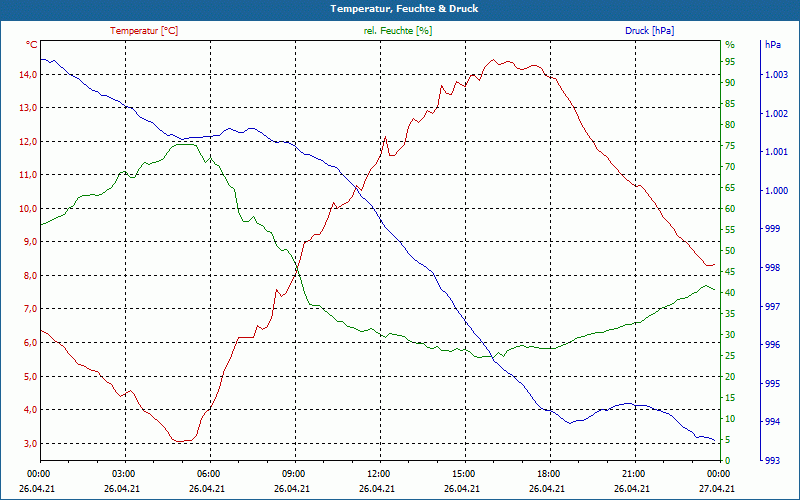Click the 18:00 time axis label
This screenshot has width=800, height=500.
click(548, 473)
